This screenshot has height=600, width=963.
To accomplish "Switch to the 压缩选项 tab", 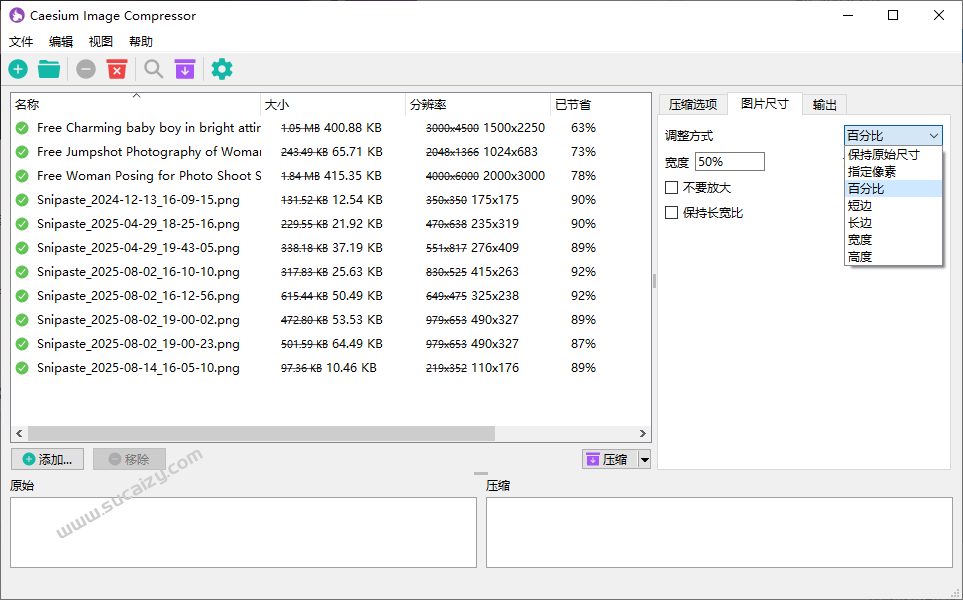I will 692,105.
